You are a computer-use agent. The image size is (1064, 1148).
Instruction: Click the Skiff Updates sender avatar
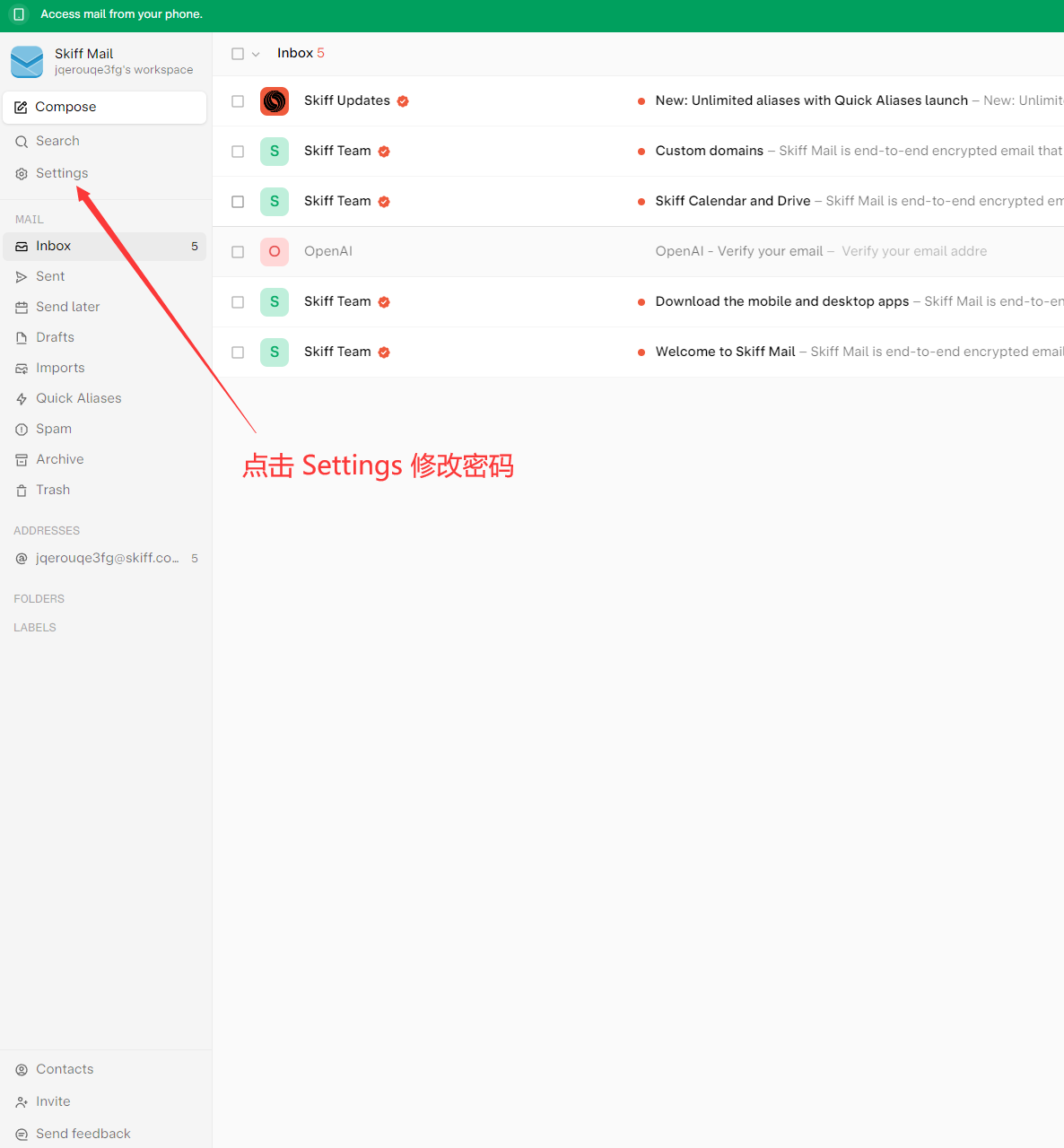point(275,101)
